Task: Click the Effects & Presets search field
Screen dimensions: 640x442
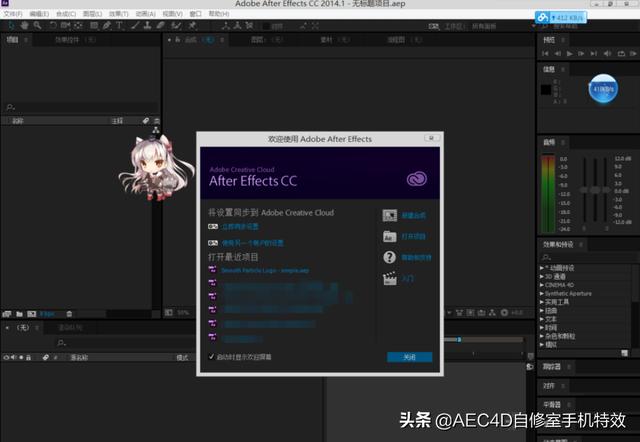Action: (588, 257)
